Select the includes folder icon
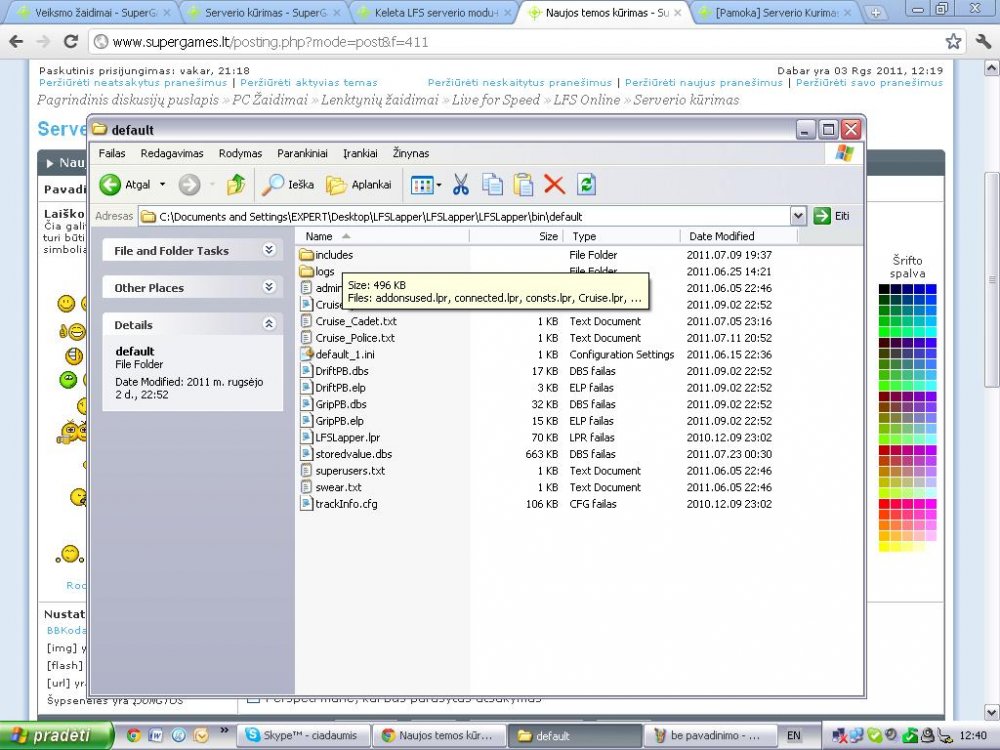 click(x=307, y=255)
